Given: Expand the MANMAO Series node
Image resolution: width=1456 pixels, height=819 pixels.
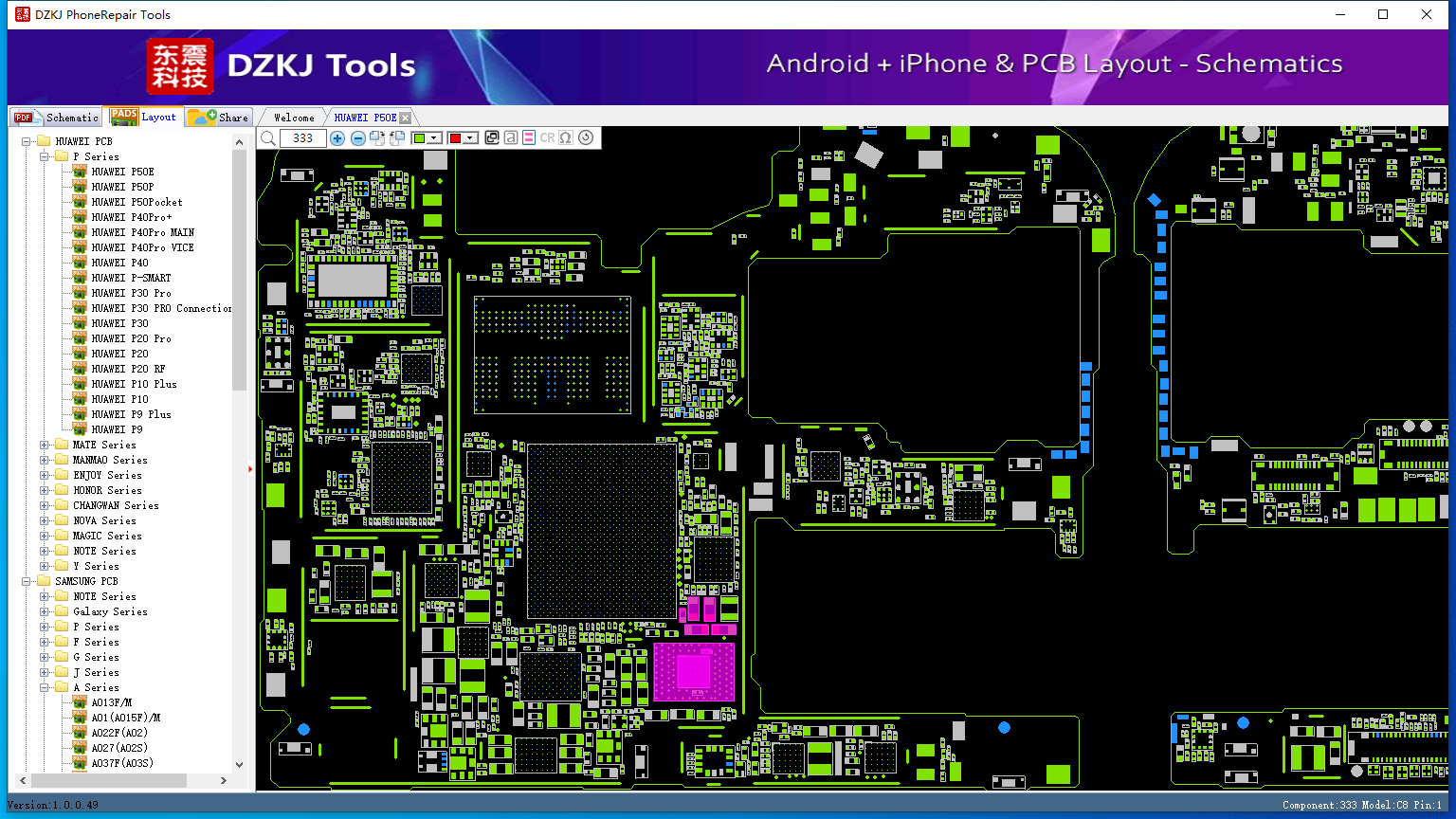Looking at the screenshot, I should (45, 460).
